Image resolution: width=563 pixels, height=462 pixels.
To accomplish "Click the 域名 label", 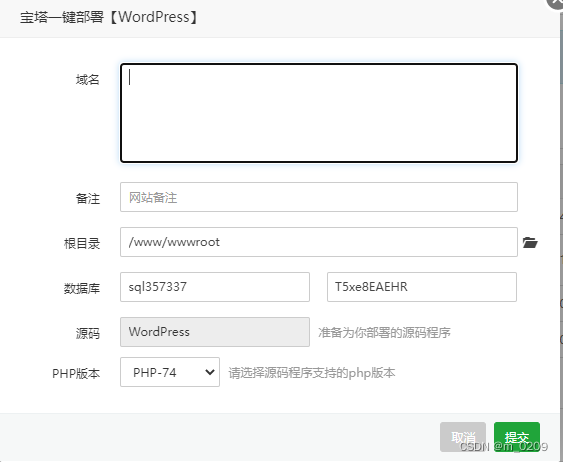I will [x=88, y=79].
